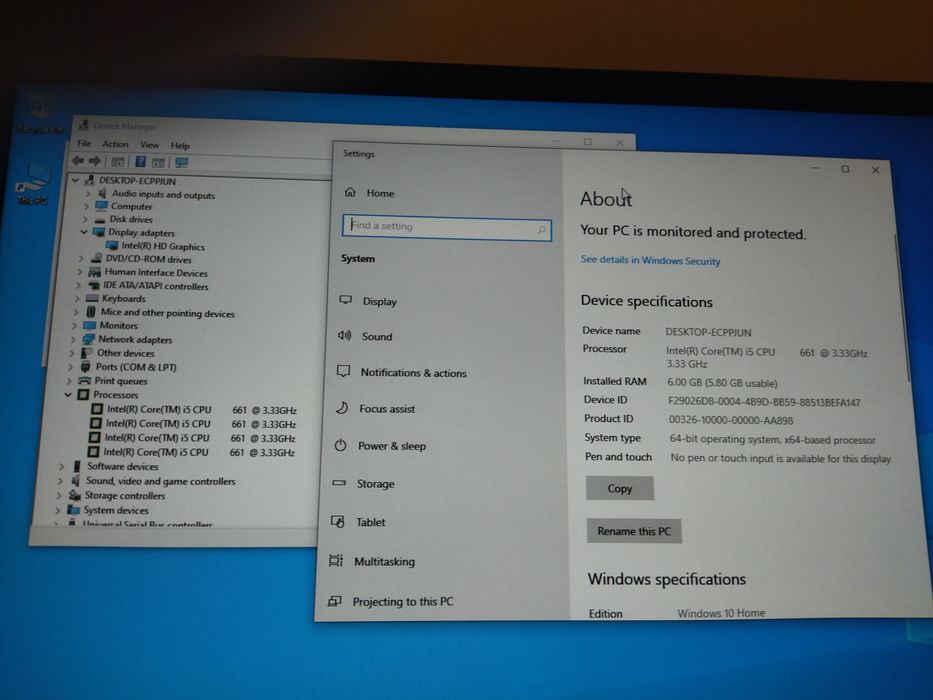Select Software devices category
Viewport: 933px width, 700px height.
123,466
